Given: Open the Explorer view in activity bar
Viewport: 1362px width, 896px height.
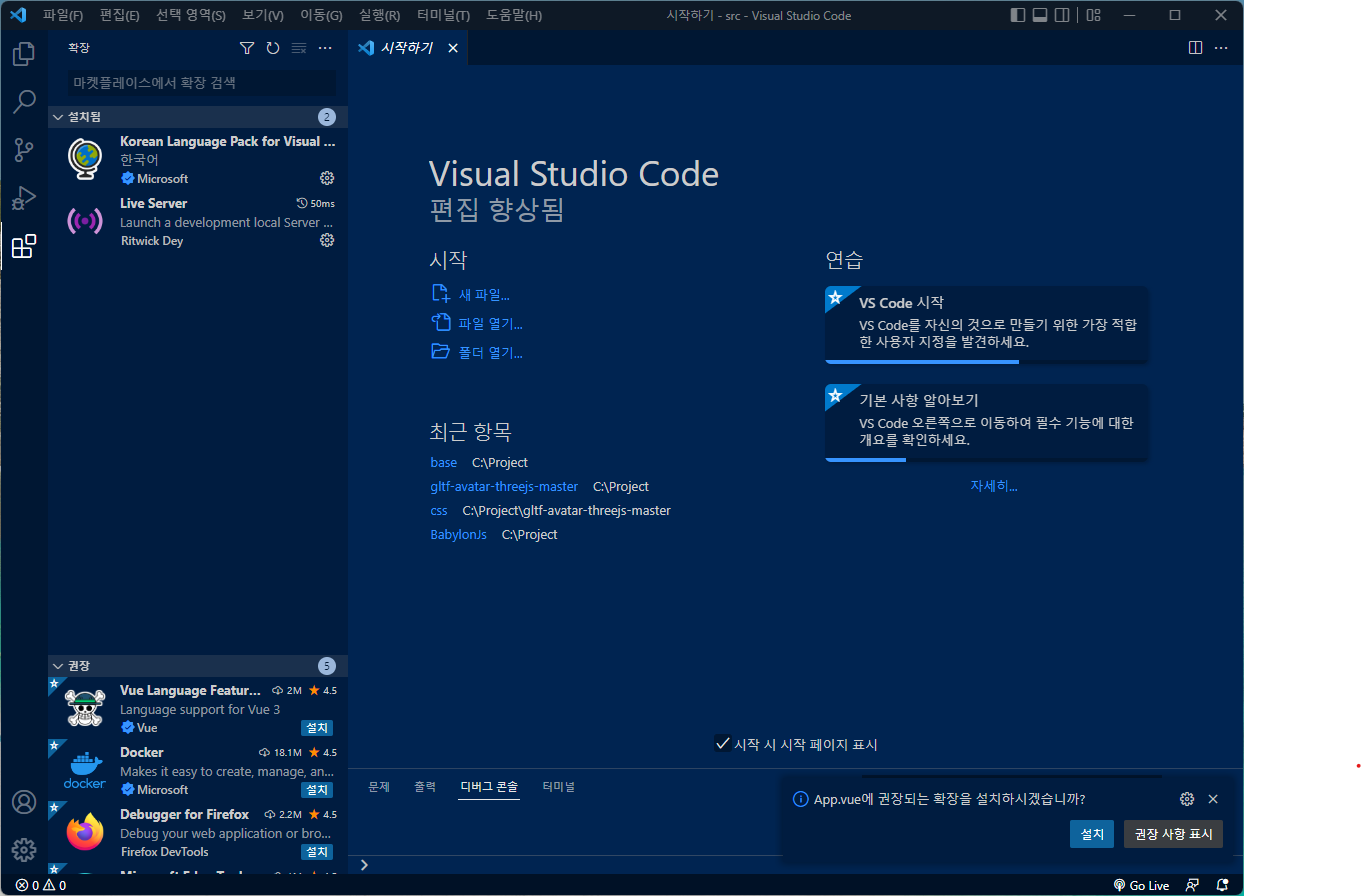Looking at the screenshot, I should coord(24,53).
